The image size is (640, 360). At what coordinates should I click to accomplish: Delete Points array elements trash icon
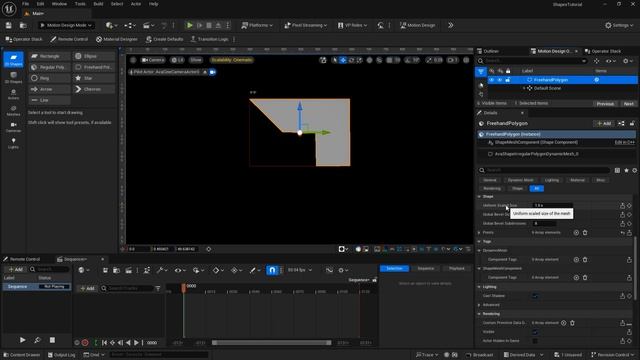click(x=585, y=233)
